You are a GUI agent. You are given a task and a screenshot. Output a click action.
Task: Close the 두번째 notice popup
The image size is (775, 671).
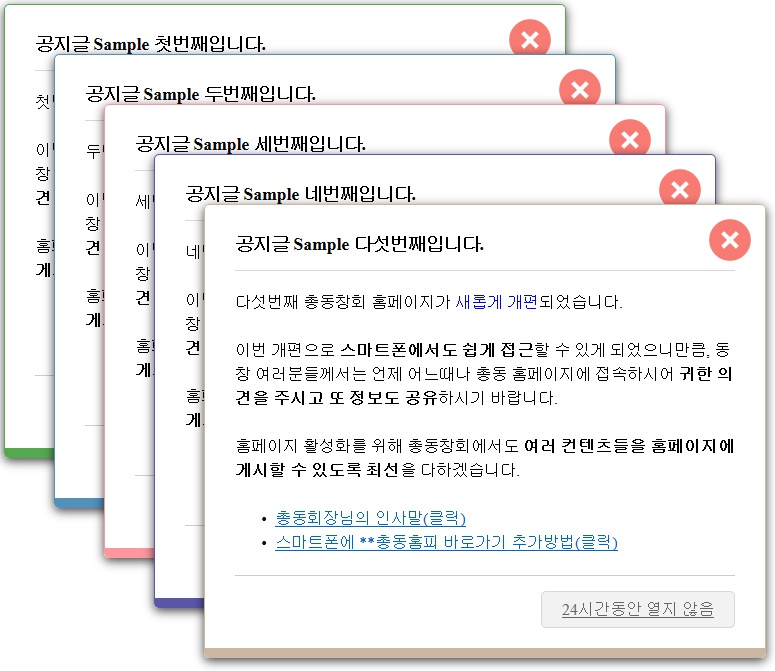580,90
